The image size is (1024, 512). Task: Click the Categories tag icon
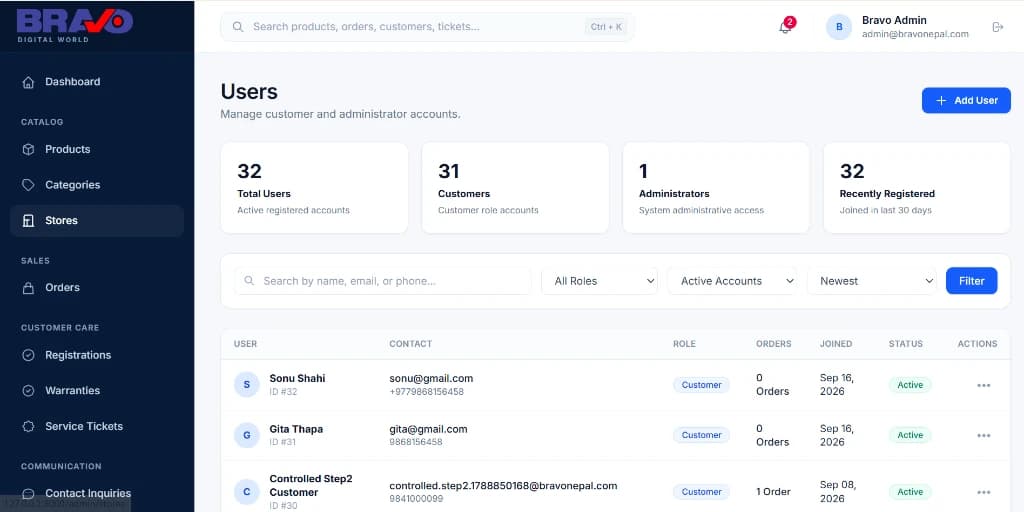pyautogui.click(x=28, y=185)
